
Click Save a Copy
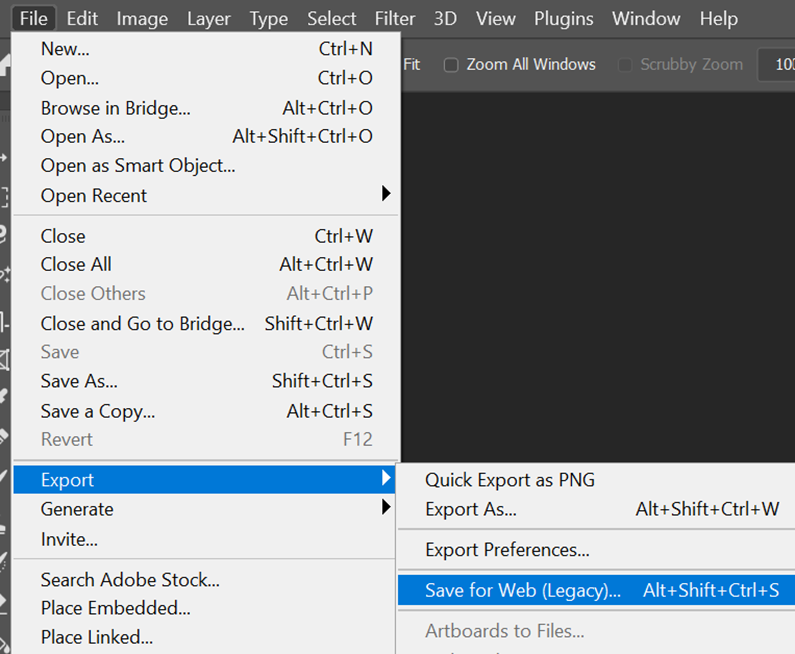(x=98, y=411)
